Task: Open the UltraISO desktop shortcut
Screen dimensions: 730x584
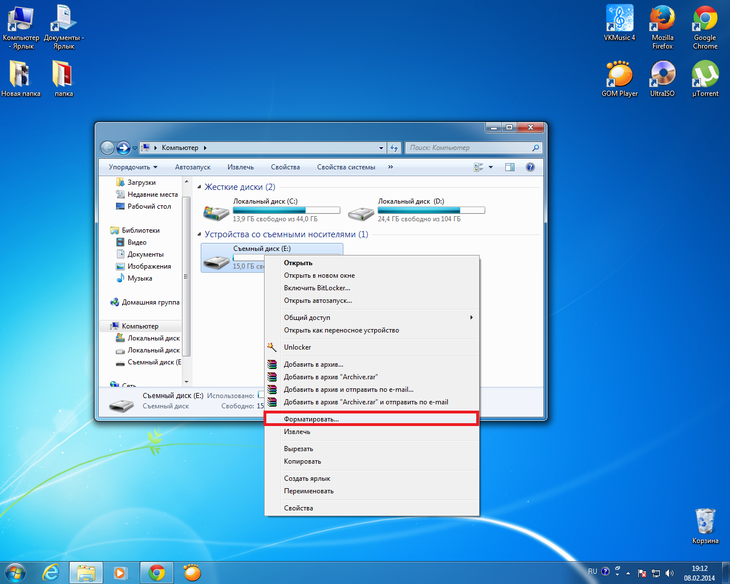Action: point(662,79)
